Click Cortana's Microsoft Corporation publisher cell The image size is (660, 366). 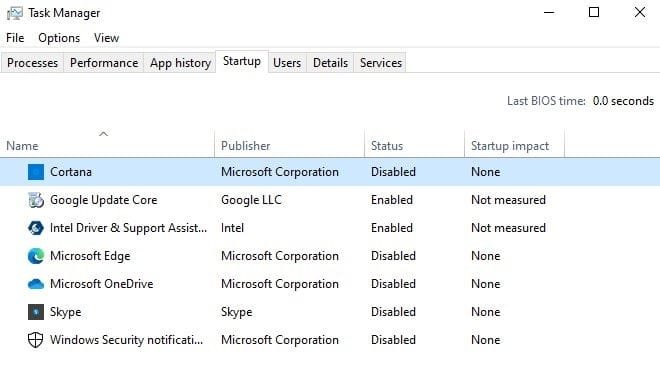pyautogui.click(x=280, y=172)
